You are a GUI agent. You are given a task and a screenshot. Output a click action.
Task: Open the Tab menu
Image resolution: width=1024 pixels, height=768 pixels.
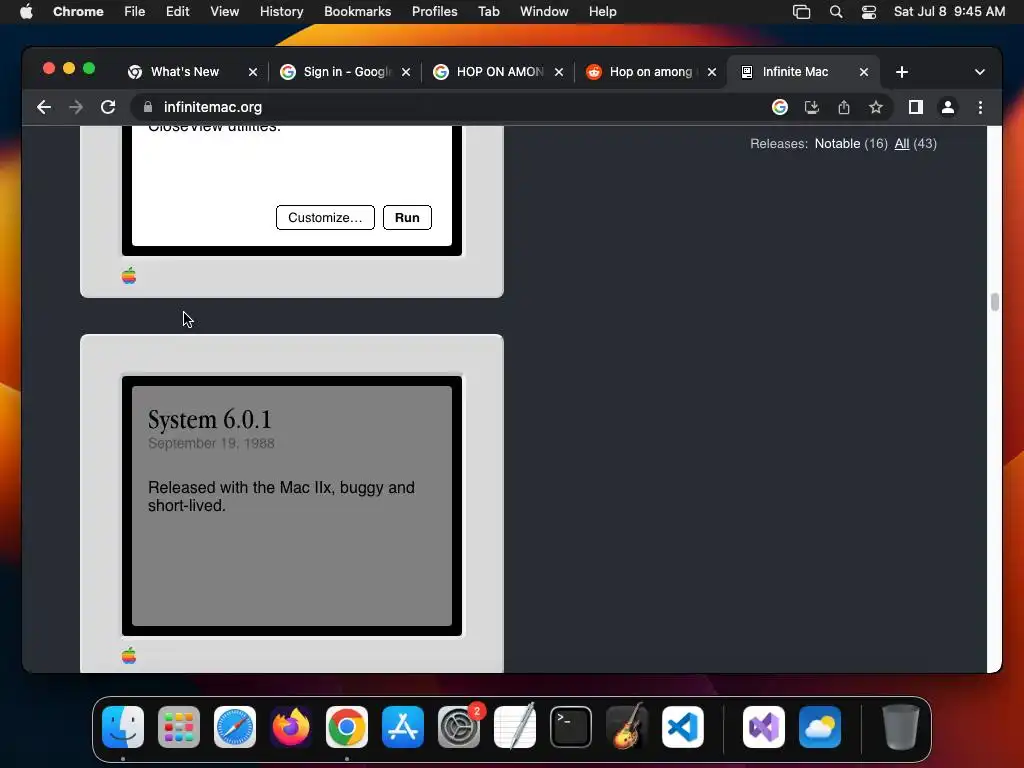488,12
